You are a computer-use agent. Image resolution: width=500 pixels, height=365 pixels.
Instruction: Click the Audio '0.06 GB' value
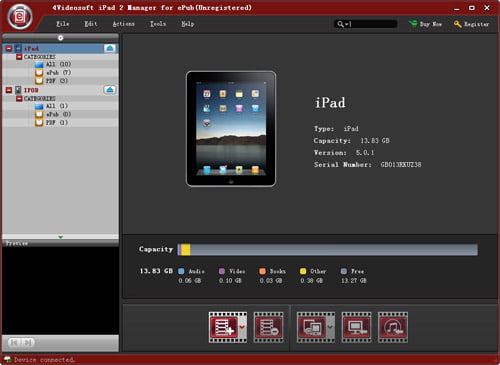click(x=190, y=281)
